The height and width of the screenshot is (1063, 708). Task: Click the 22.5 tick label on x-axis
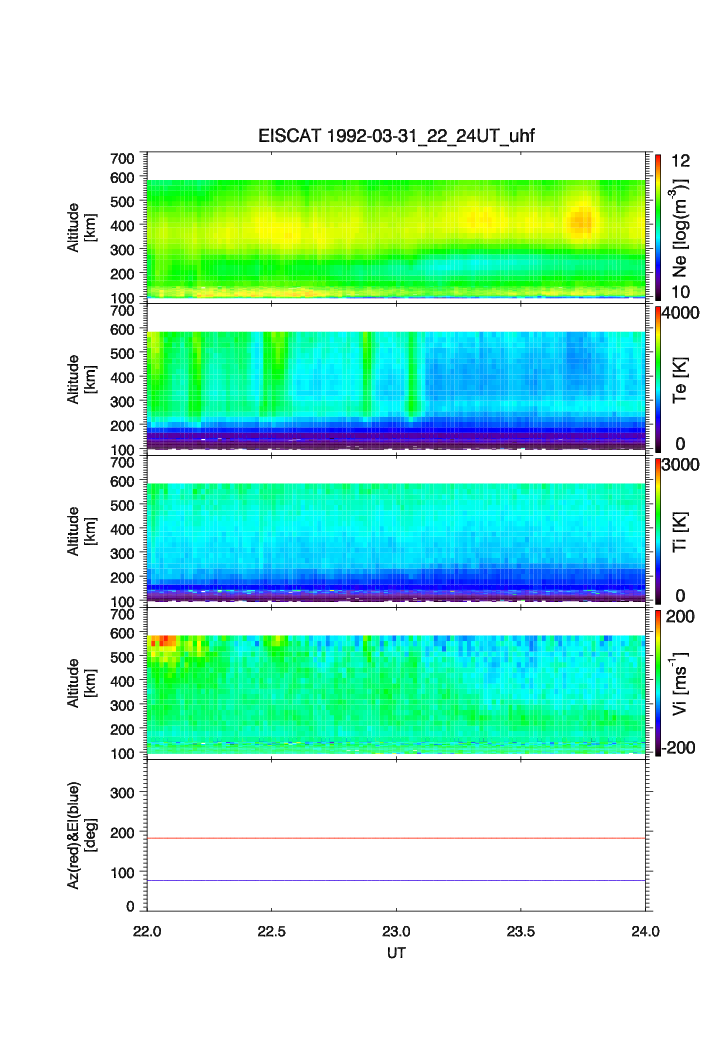pos(271,931)
